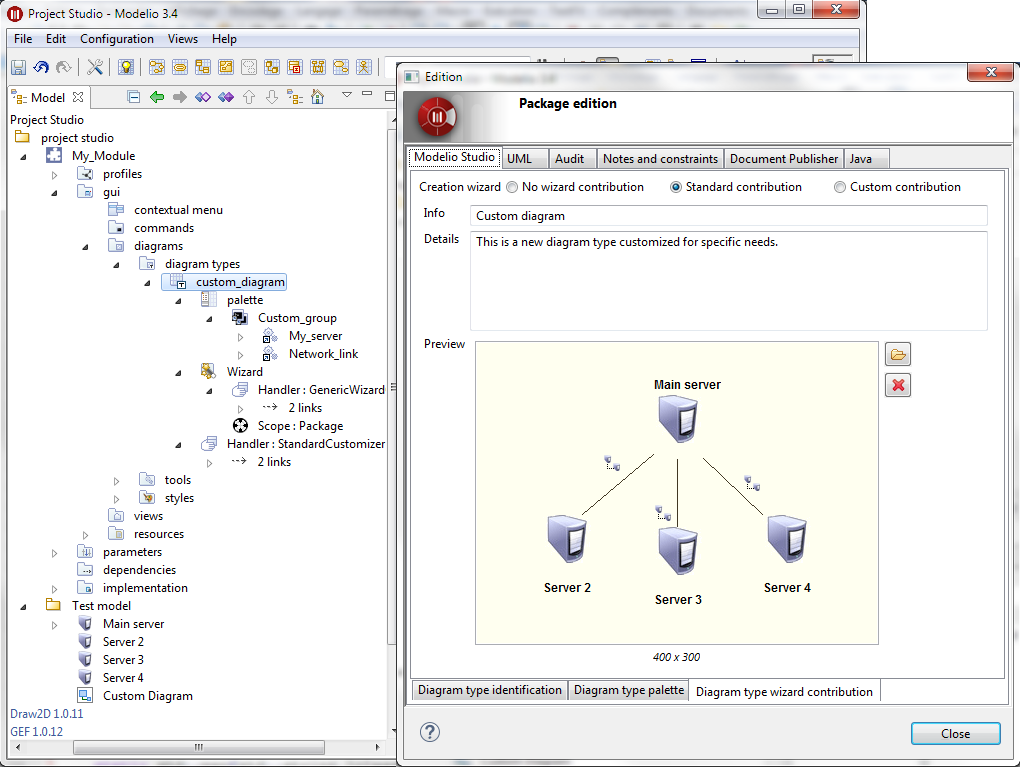Select No wizard contribution radio button
1020x770 pixels.
(x=512, y=187)
